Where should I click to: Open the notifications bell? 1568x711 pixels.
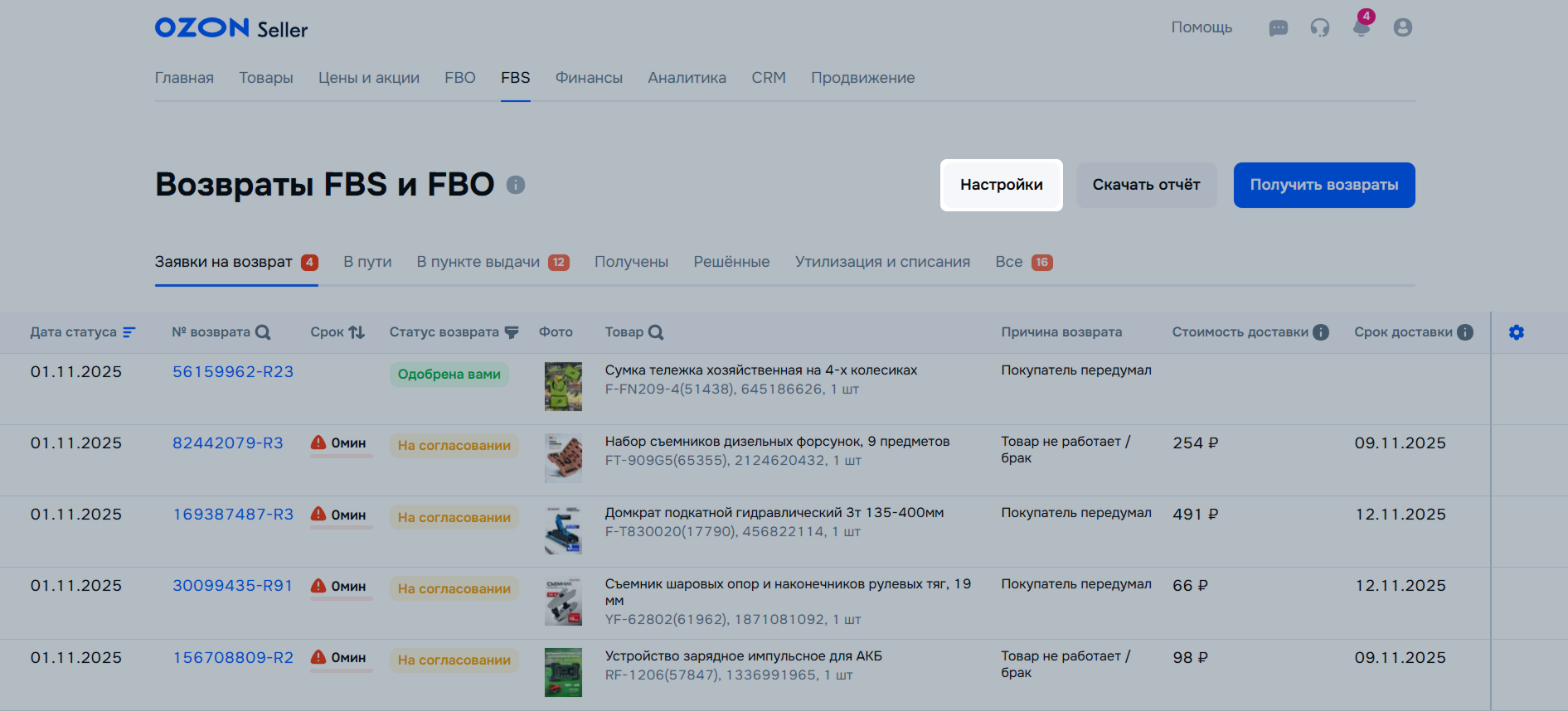coord(1361,28)
